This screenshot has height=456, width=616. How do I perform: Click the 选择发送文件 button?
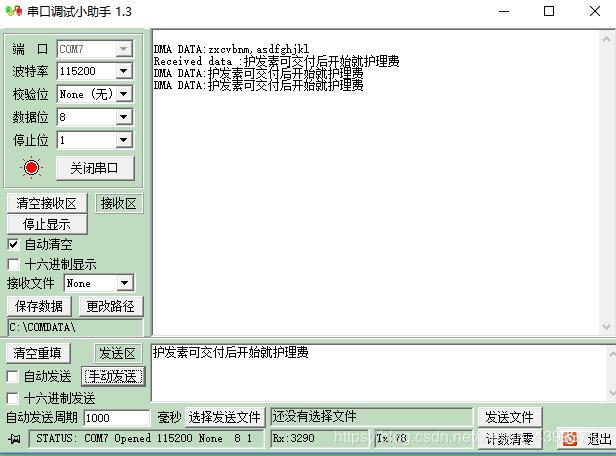[225, 417]
